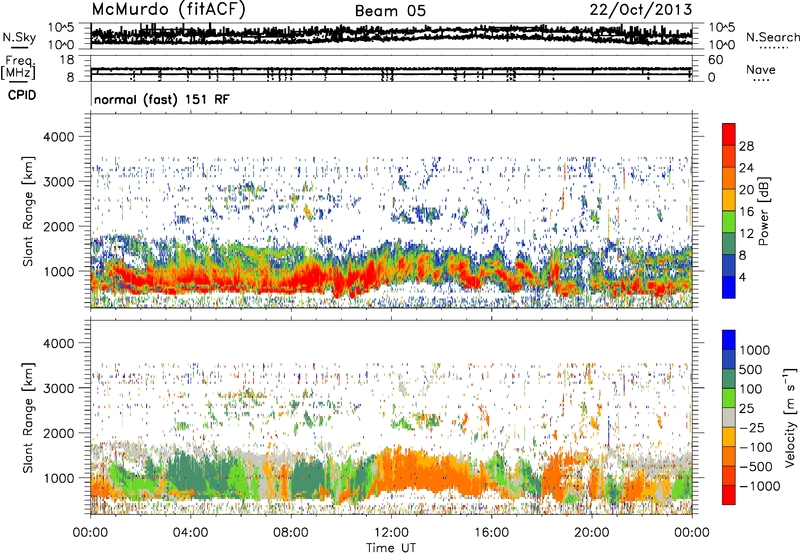Click the 'Power [dB]' colorbar label
This screenshot has width=800, height=554.
click(763, 211)
